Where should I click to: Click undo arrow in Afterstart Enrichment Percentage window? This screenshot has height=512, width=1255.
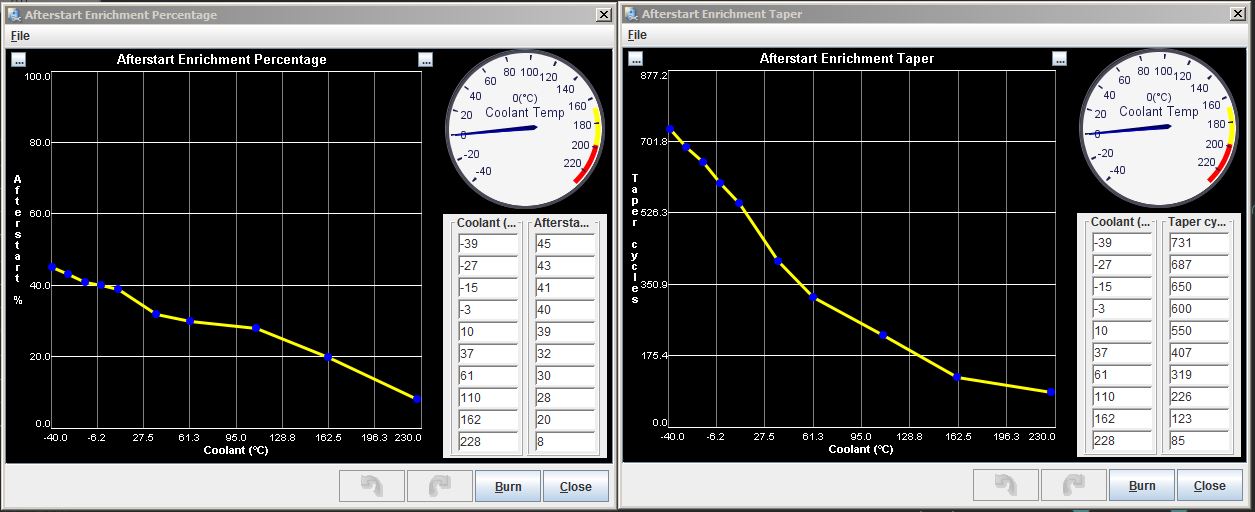coord(372,486)
